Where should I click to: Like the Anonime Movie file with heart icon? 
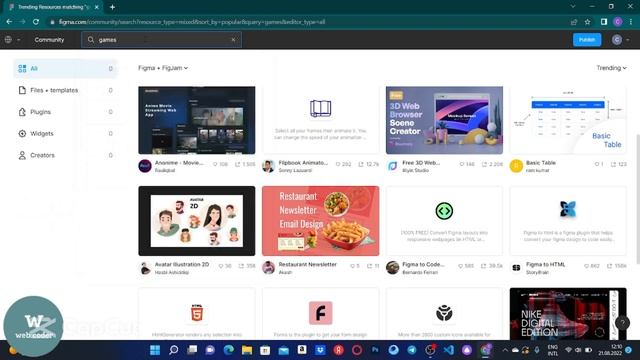[215, 164]
